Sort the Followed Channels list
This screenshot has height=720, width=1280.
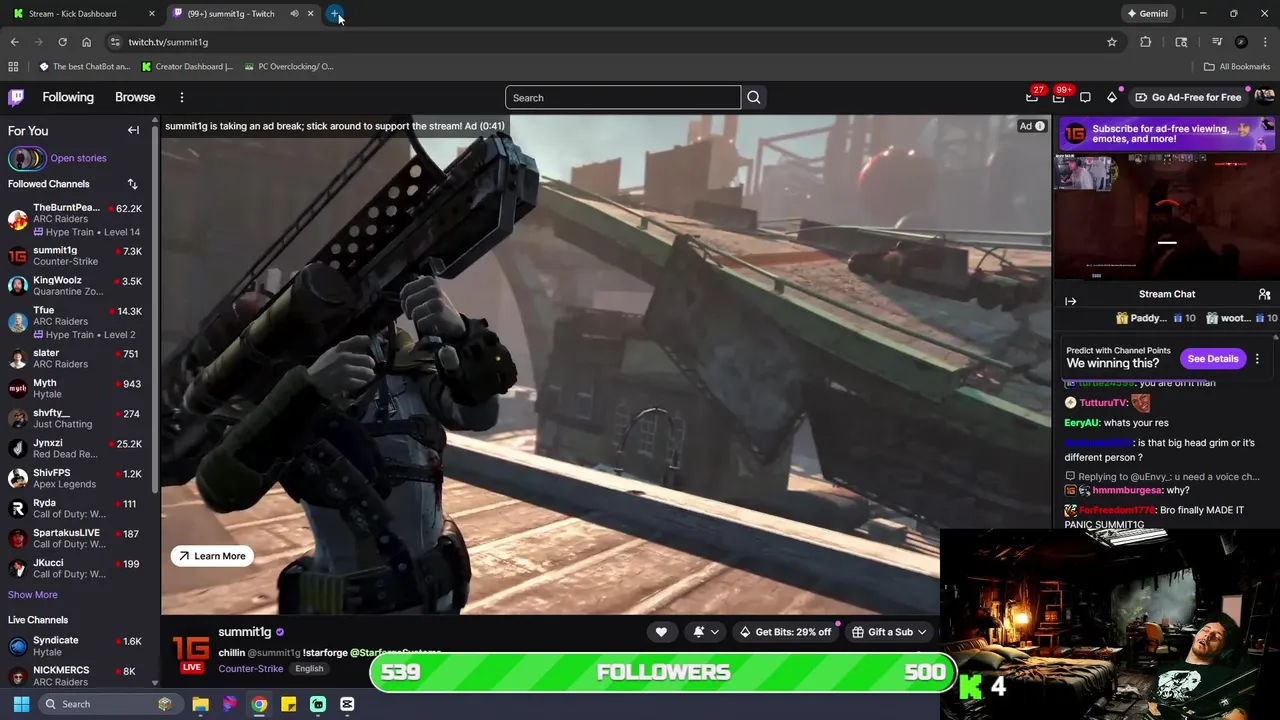point(132,184)
